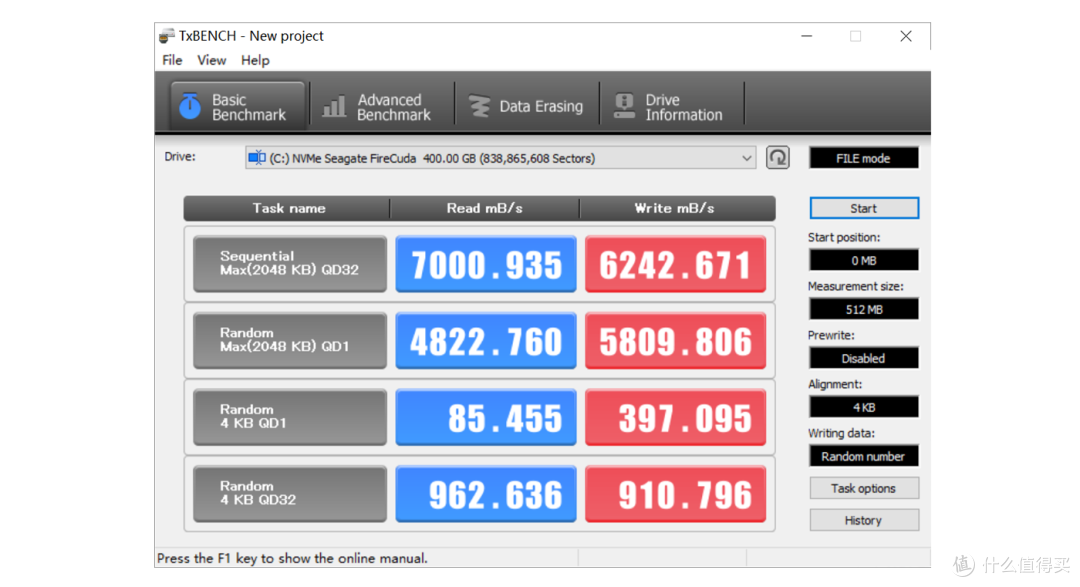The height and width of the screenshot is (587, 1080).
Task: Click the 962.636 read result
Action: click(x=486, y=493)
